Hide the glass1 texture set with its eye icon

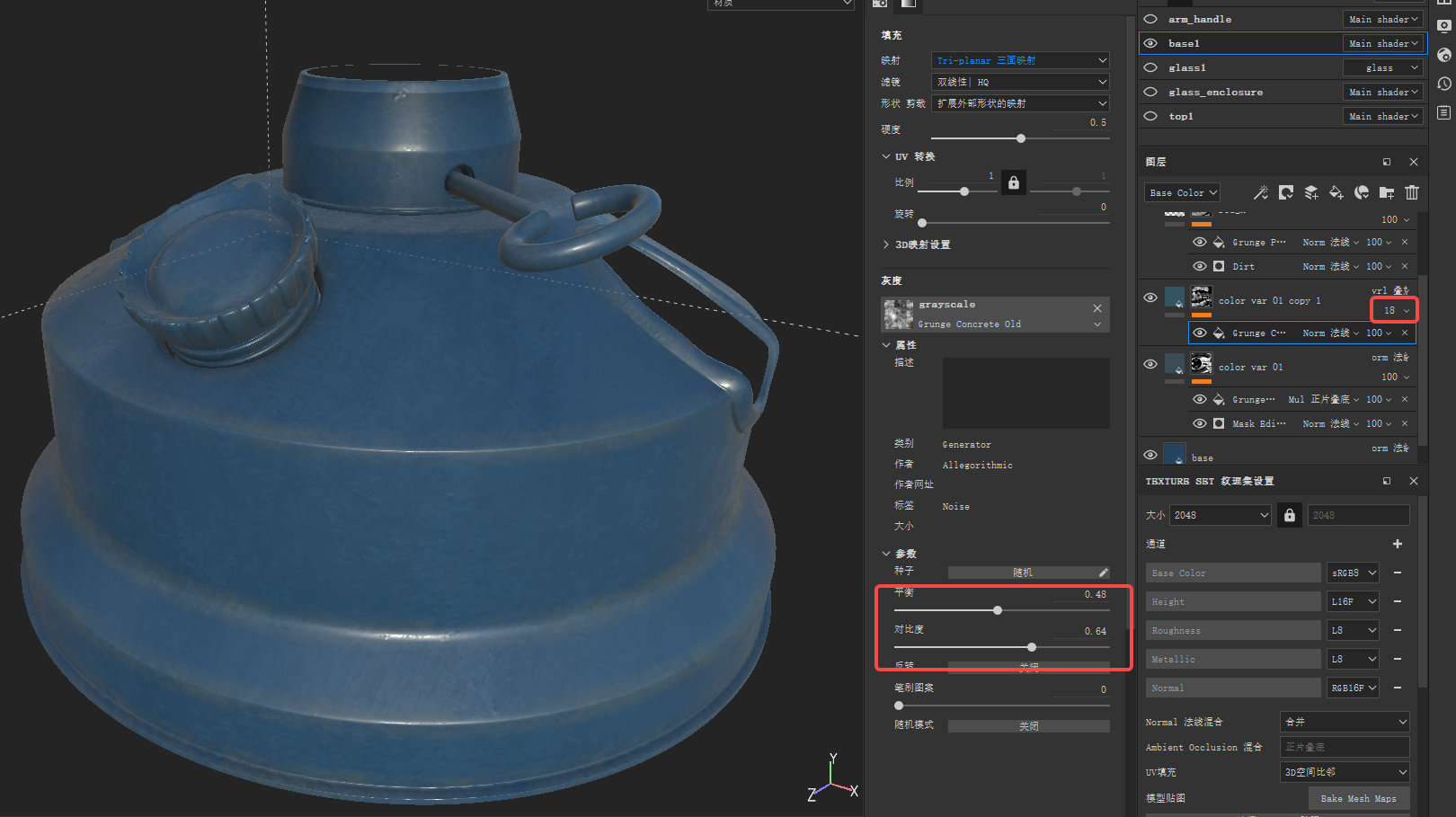[x=1150, y=67]
